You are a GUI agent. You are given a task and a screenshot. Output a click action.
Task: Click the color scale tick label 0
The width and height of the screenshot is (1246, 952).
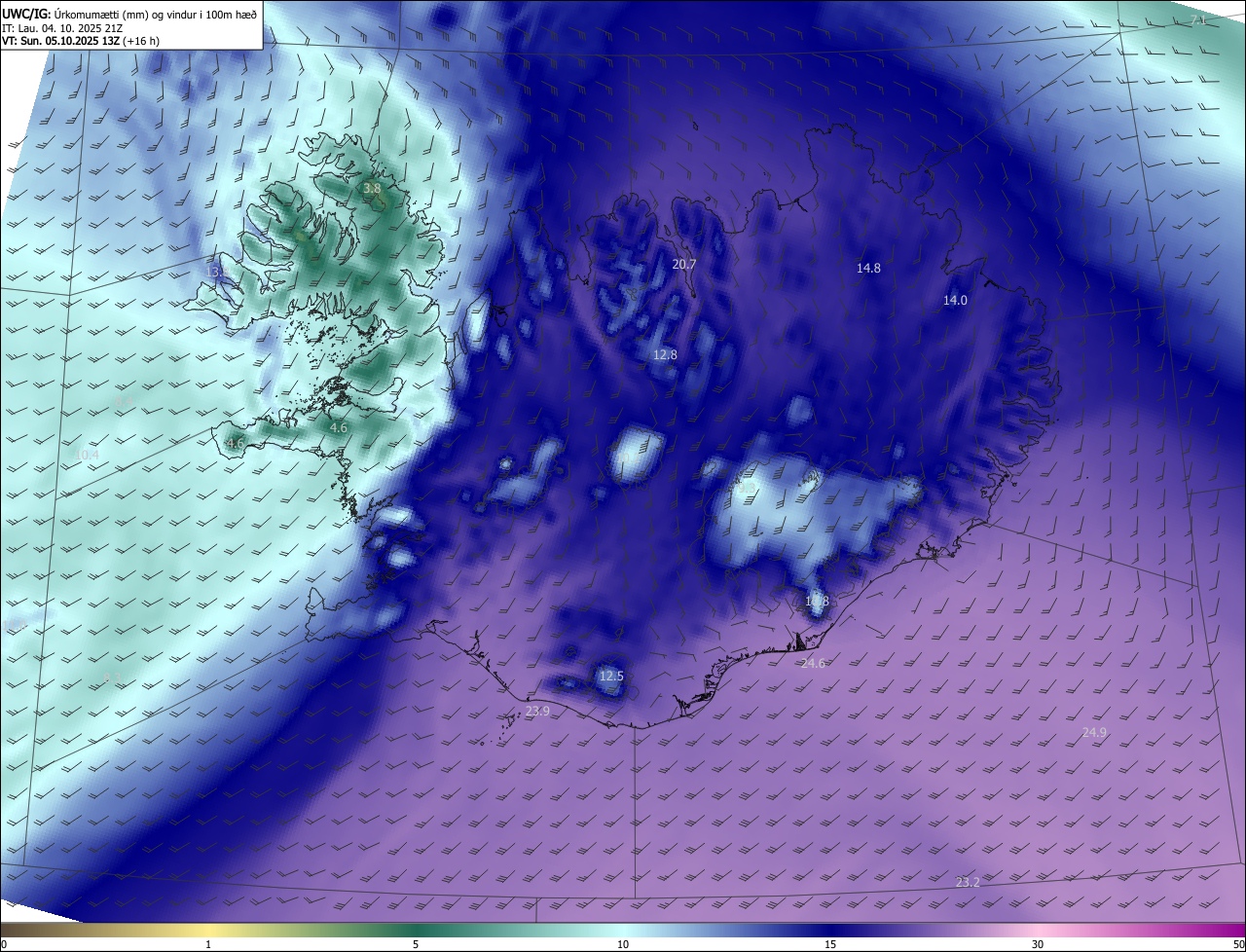click(4, 944)
